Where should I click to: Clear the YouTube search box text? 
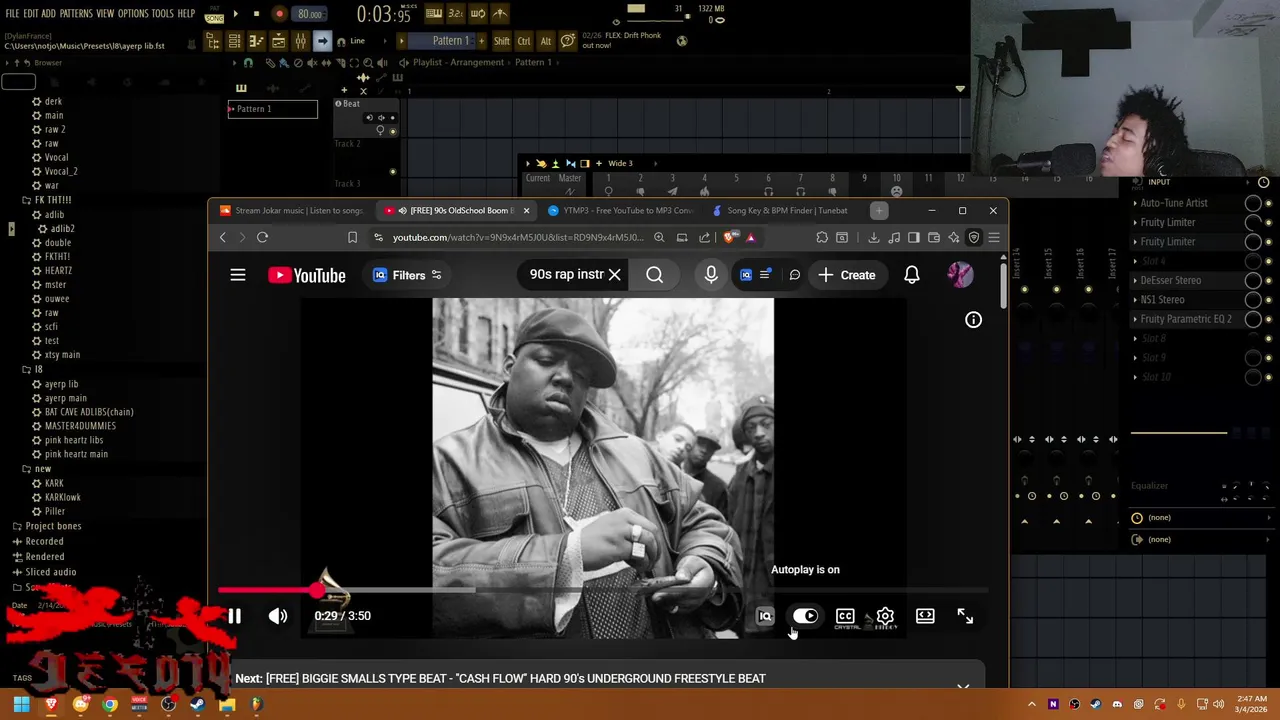point(615,275)
